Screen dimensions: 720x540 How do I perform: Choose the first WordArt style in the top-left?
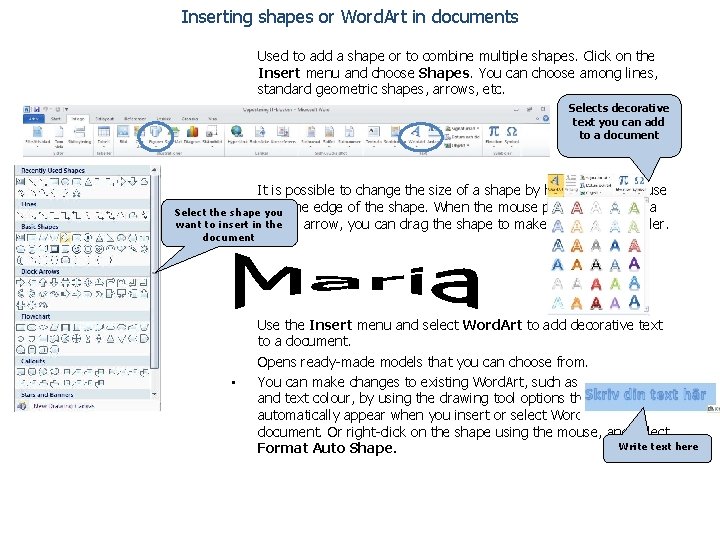pos(557,208)
